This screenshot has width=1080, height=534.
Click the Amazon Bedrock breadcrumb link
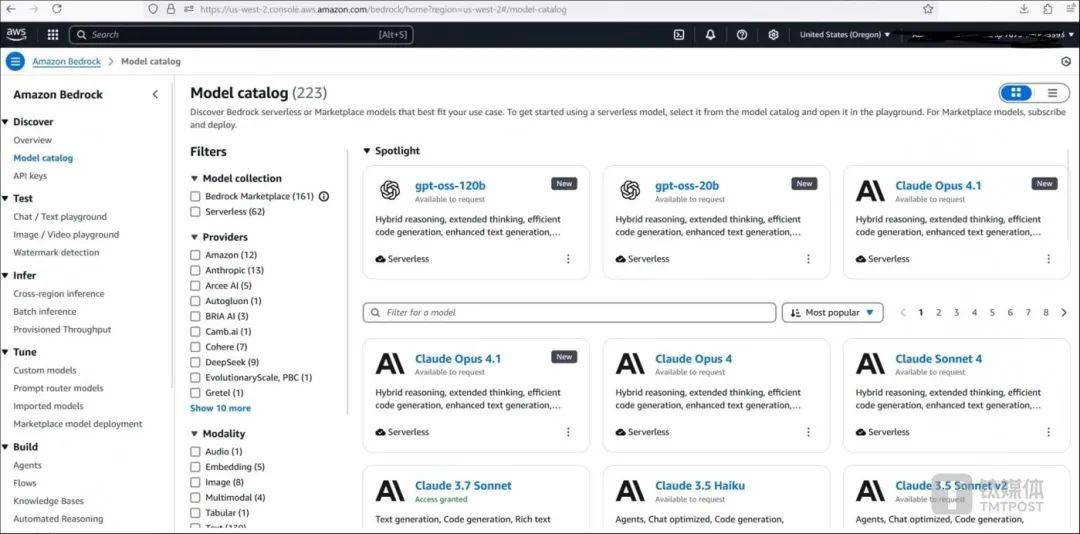coord(66,61)
